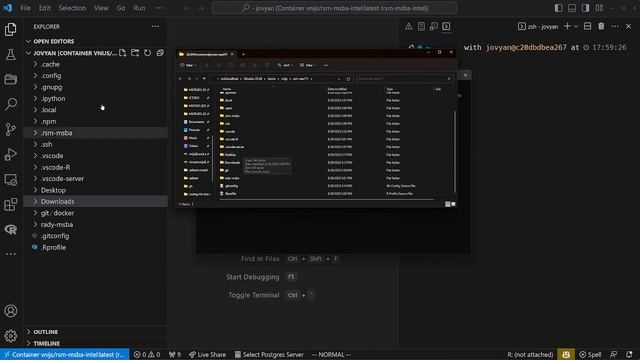Click R: (not attached) status item

click(530, 354)
